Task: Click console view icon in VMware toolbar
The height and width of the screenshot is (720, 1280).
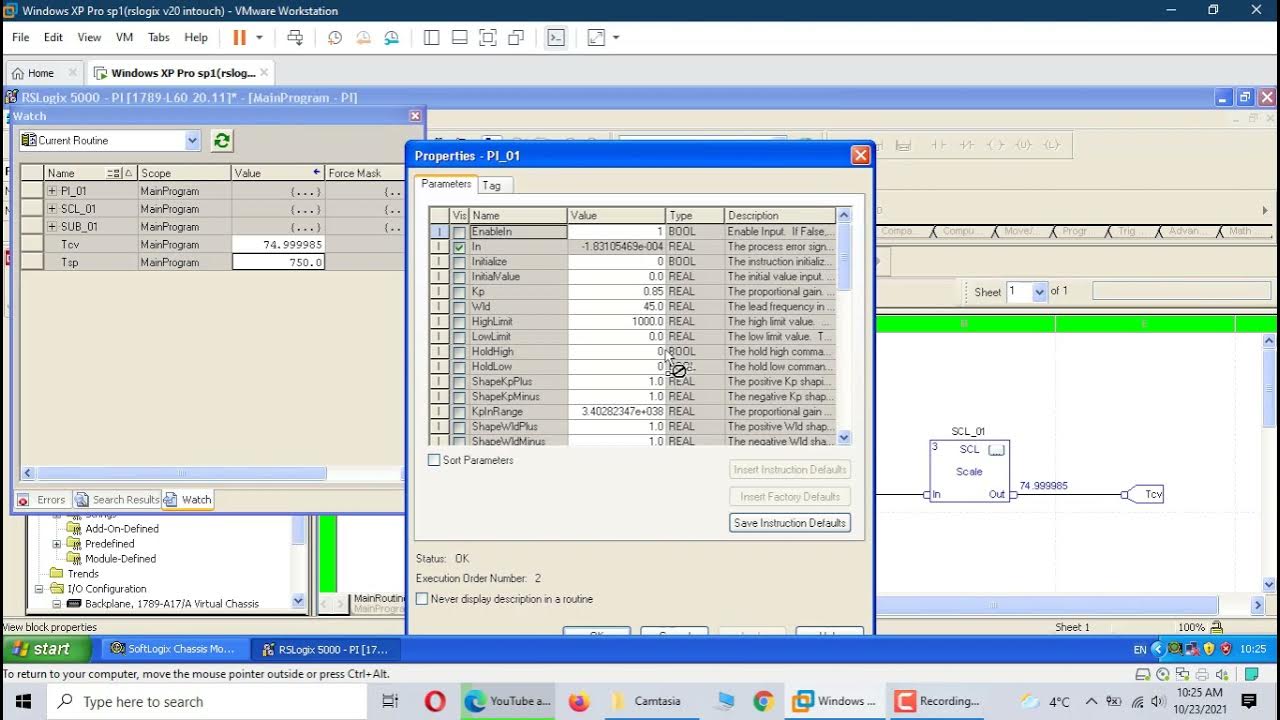Action: (x=556, y=37)
